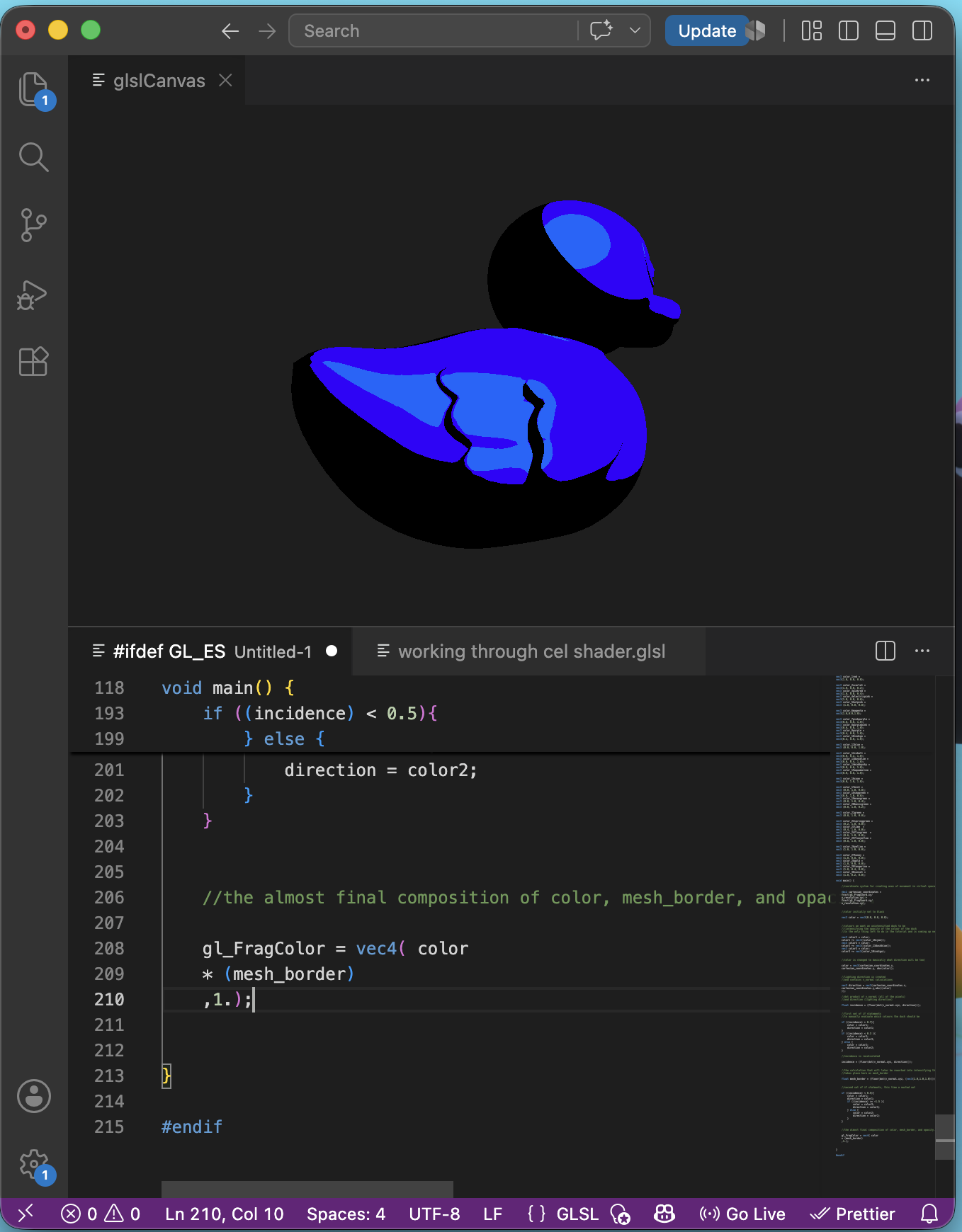This screenshot has width=962, height=1232.
Task: Open the Search view in activity bar
Action: pos(34,157)
